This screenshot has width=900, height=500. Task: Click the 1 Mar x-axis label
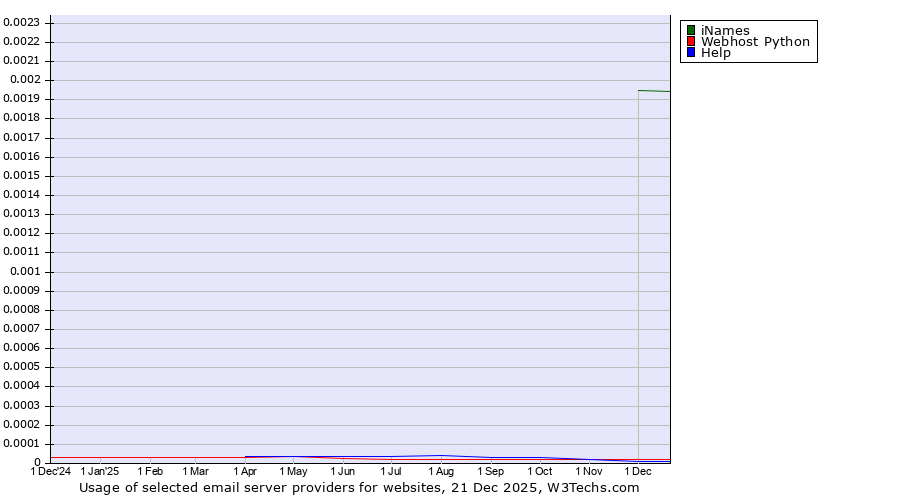click(x=195, y=471)
